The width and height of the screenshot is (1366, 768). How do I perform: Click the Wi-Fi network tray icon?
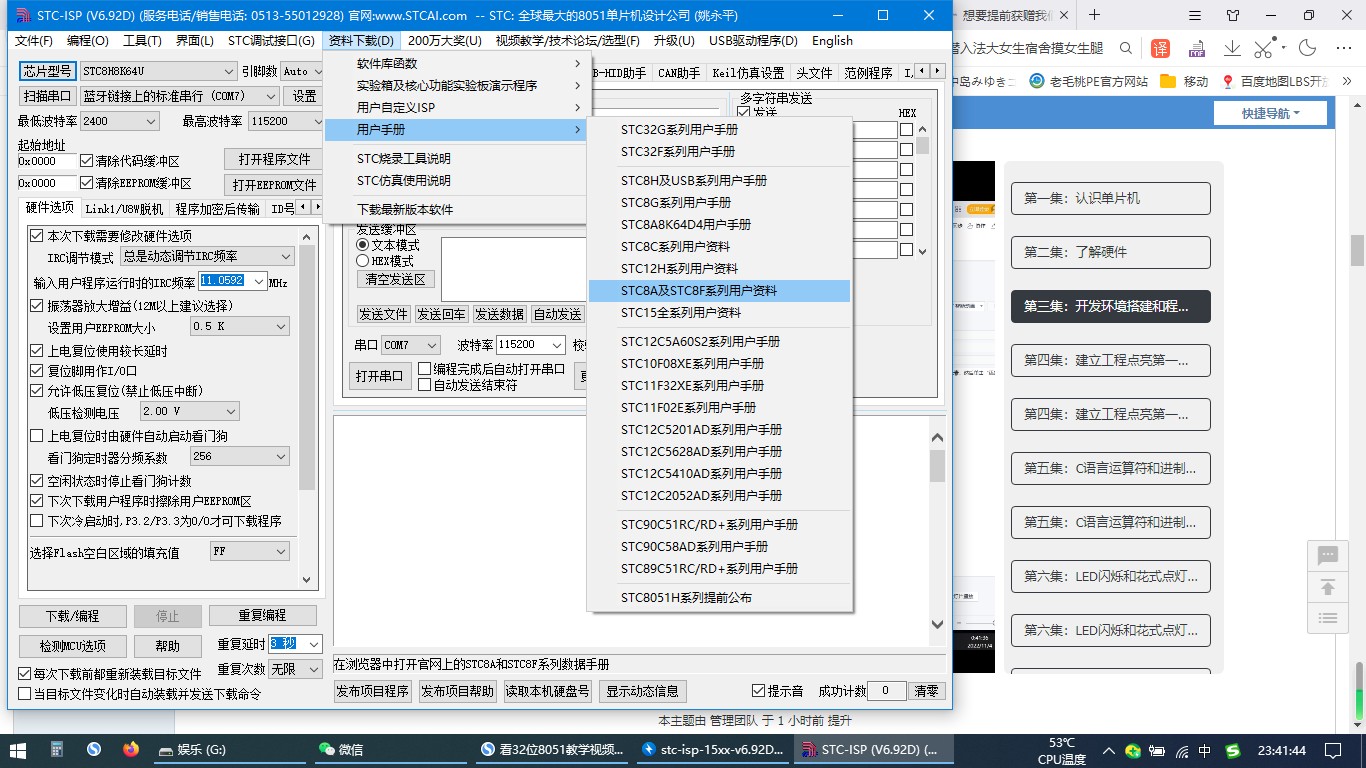tap(1182, 750)
